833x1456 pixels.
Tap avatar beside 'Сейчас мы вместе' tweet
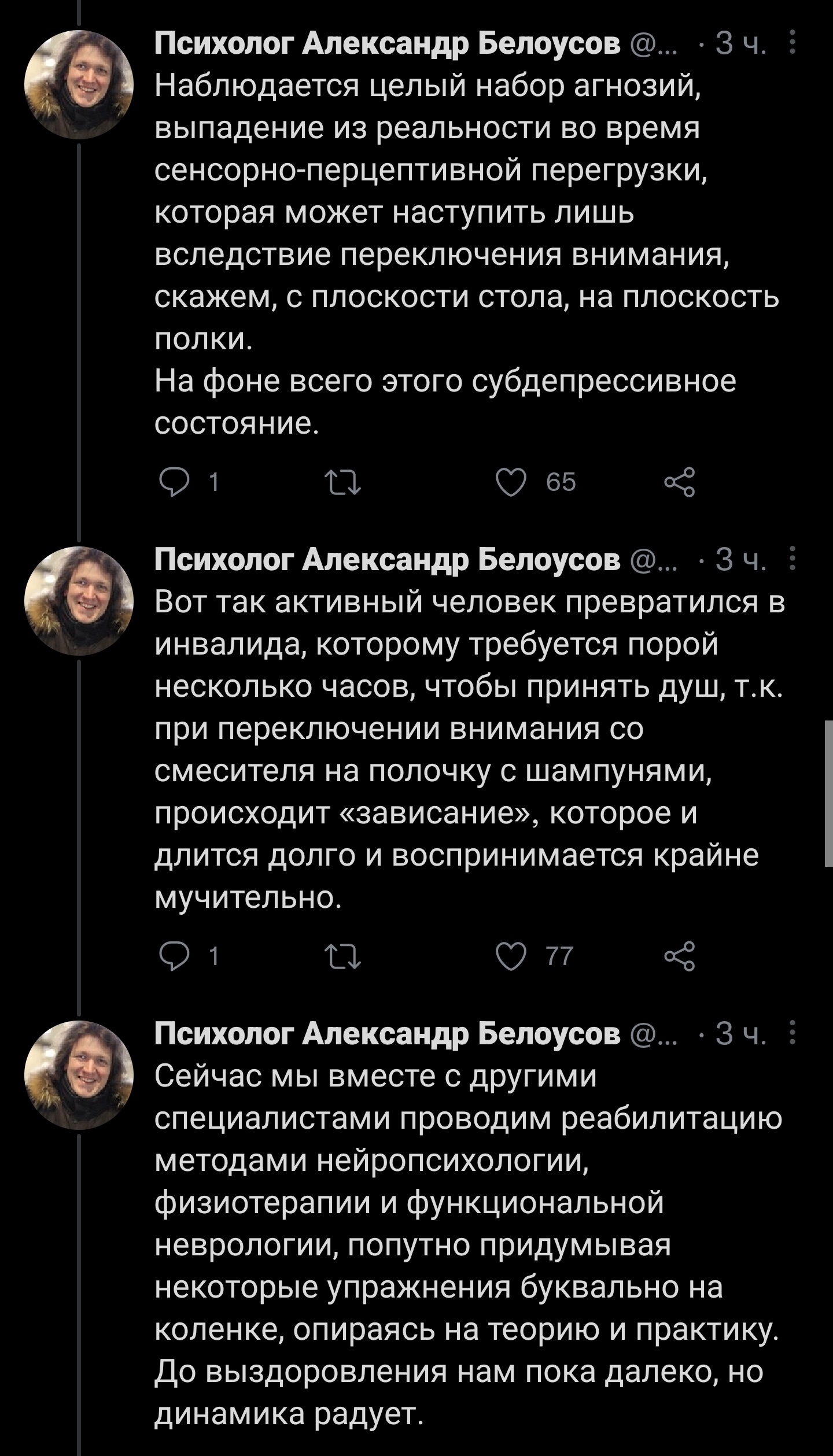79,1075
